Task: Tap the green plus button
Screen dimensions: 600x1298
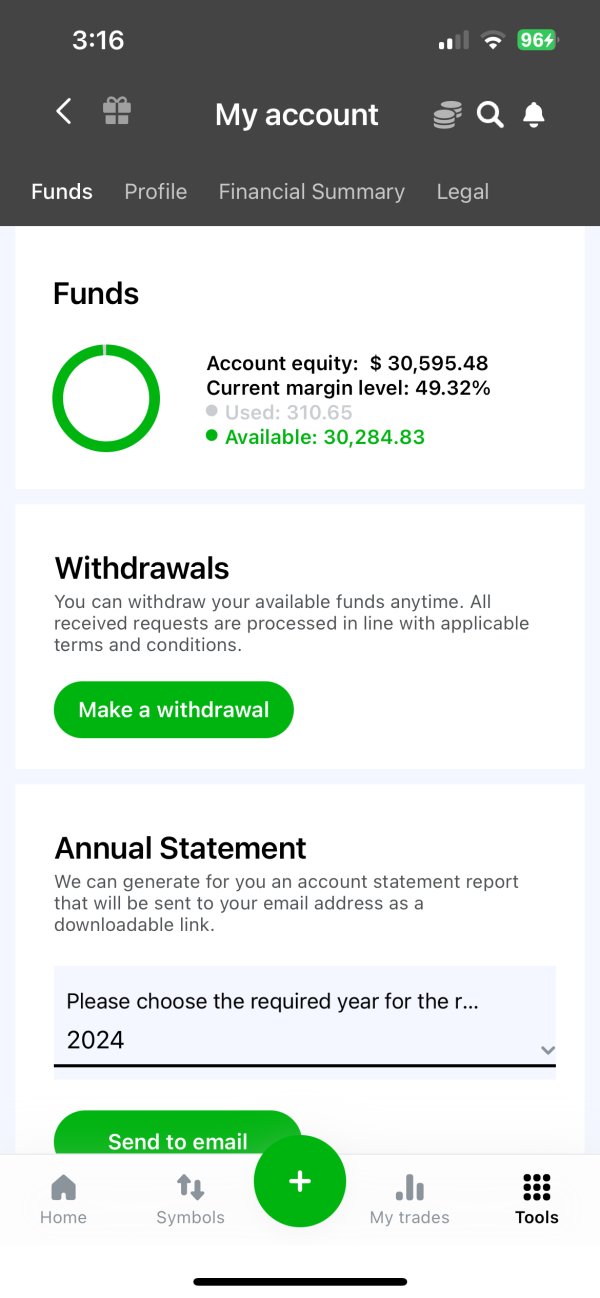Action: [300, 1181]
